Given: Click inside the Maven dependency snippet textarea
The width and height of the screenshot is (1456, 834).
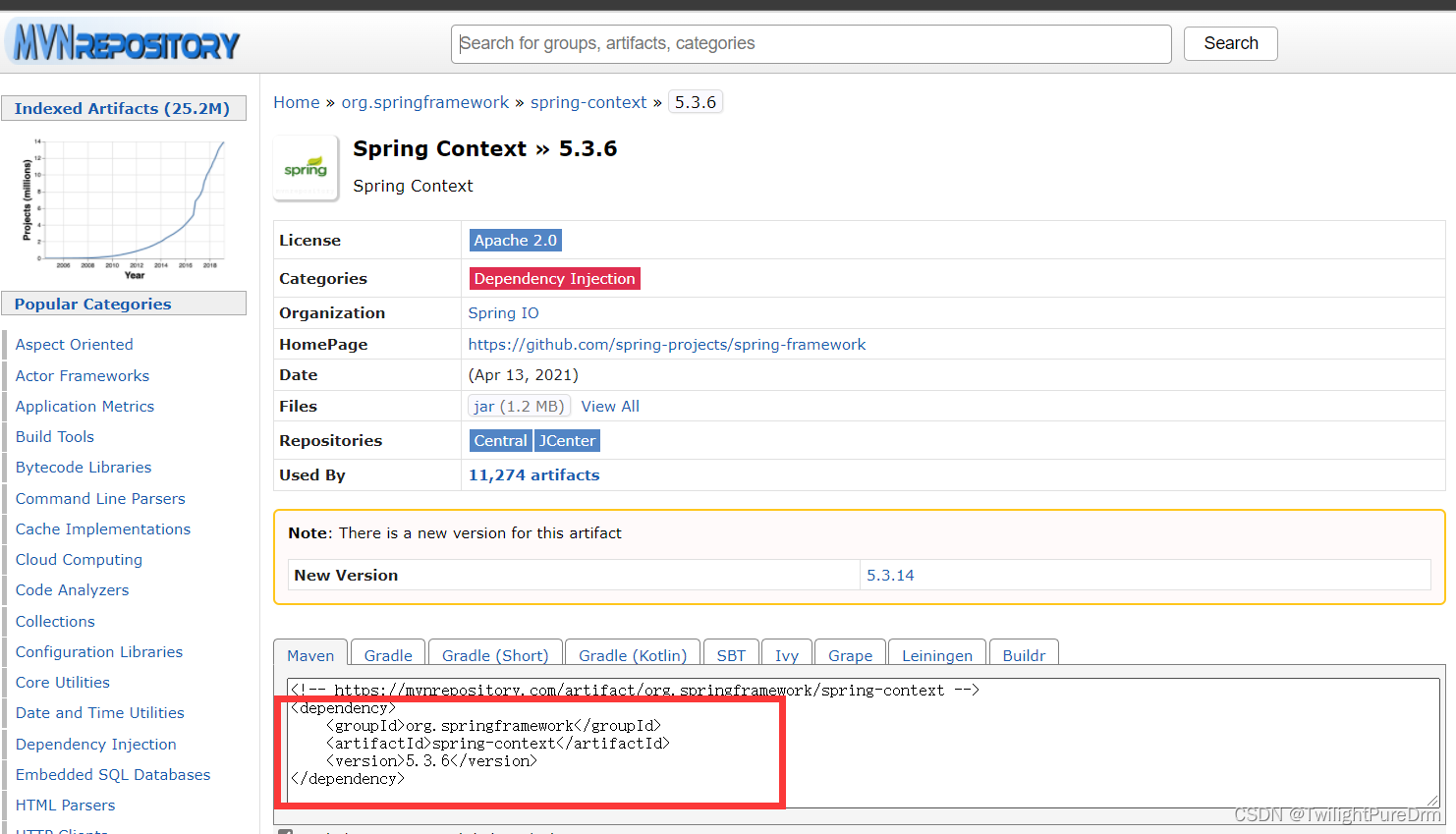Looking at the screenshot, I should click(x=864, y=743).
